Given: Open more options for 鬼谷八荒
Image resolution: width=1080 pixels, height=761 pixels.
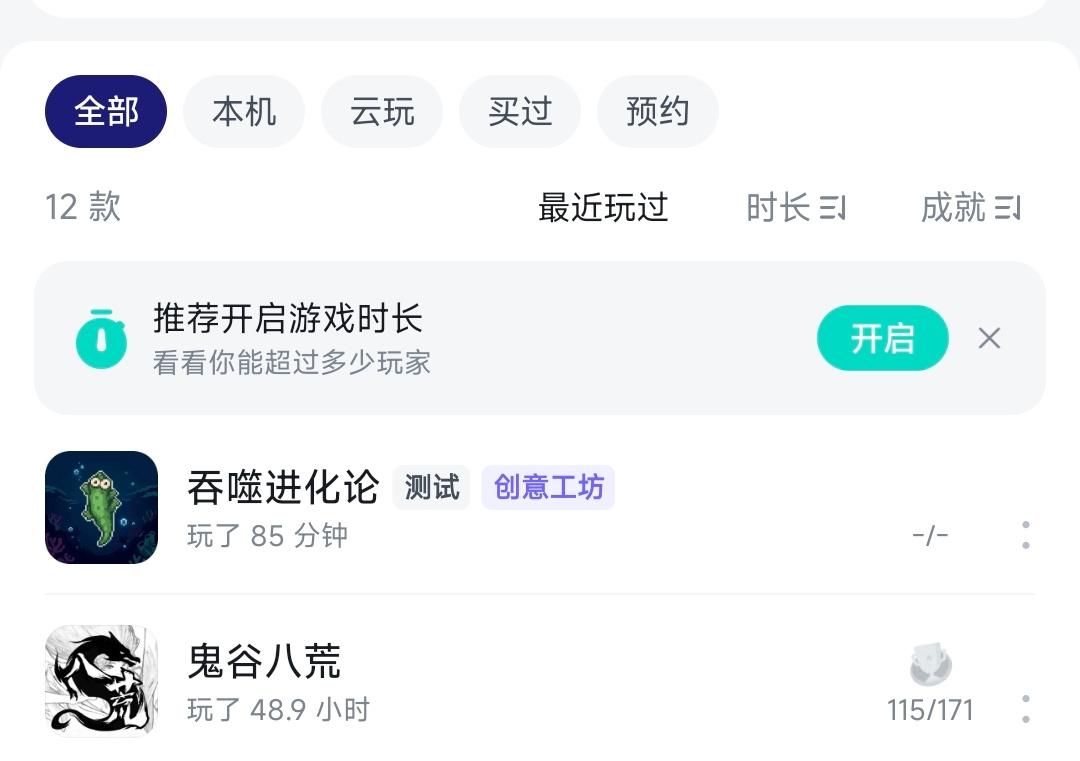Looking at the screenshot, I should (1026, 709).
